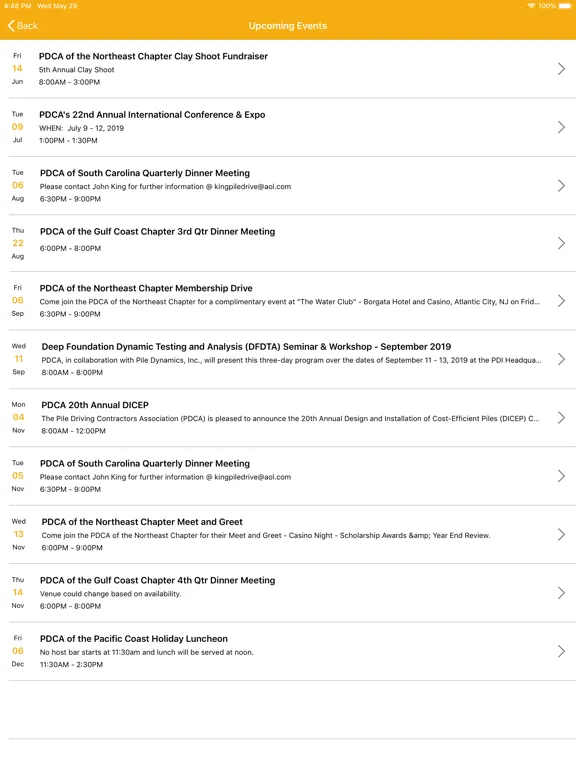Open chevron for PDCA 20th Annual DICEP
This screenshot has height=768, width=576.
[x=561, y=417]
